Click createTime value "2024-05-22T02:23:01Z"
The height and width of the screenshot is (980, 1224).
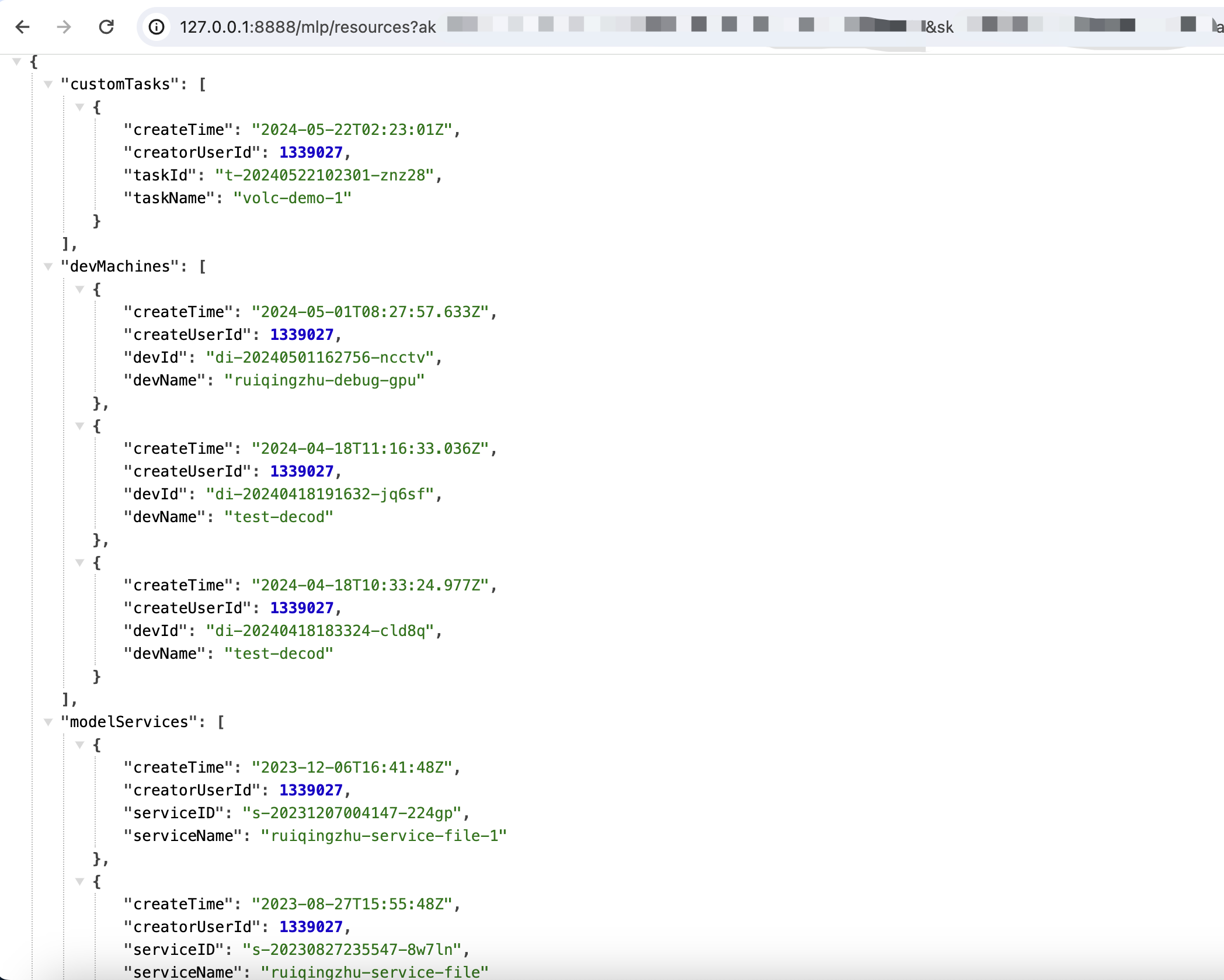[352, 130]
